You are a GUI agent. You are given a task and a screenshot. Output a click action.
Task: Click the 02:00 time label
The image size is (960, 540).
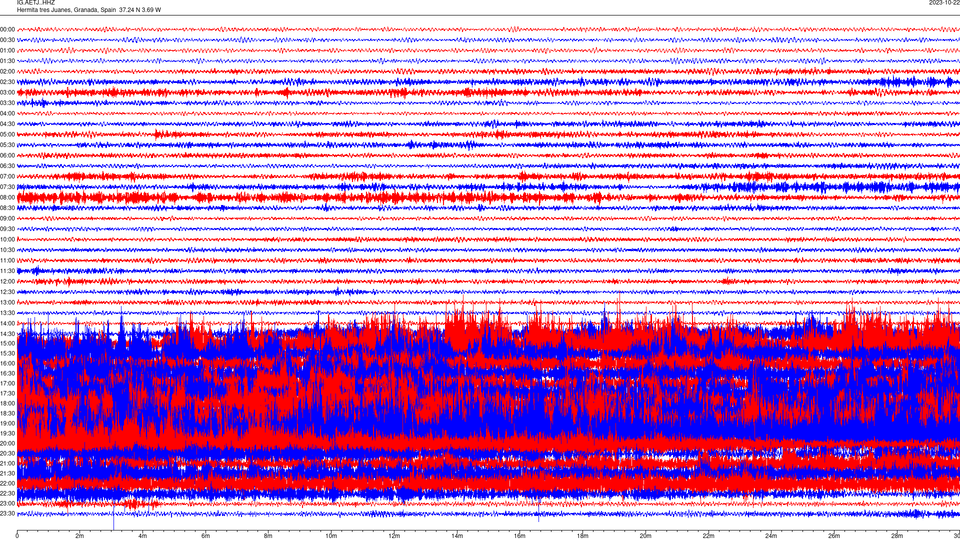pos(8,72)
